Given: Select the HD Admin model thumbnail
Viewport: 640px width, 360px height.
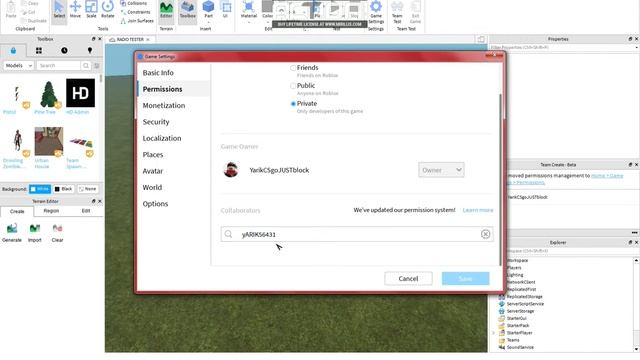Looking at the screenshot, I should click(x=80, y=93).
